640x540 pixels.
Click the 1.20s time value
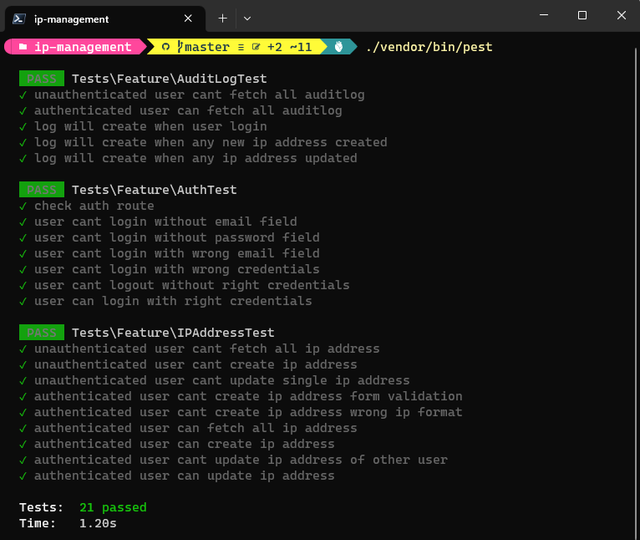(x=98, y=523)
